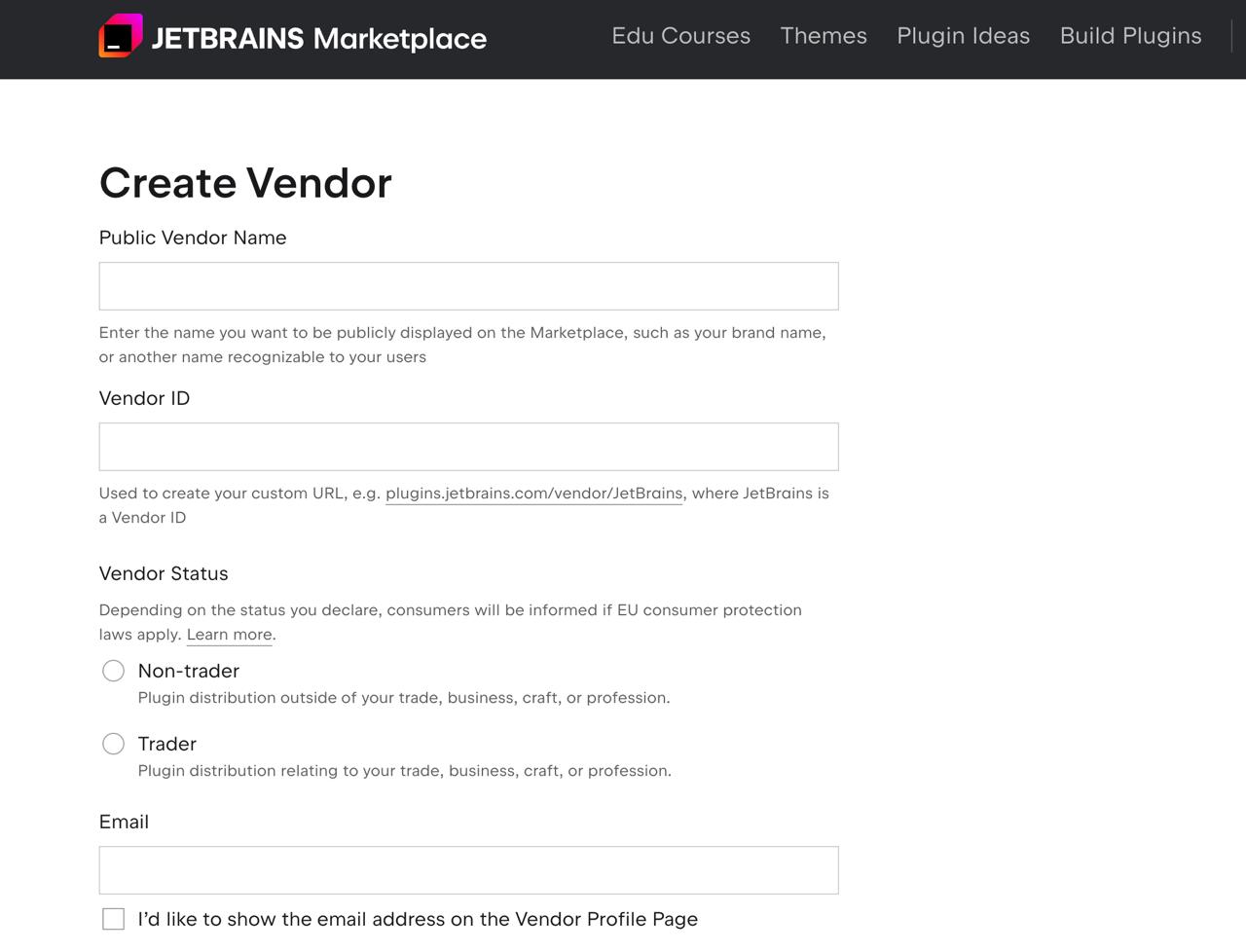Image resolution: width=1246 pixels, height=952 pixels.
Task: Click the Trader option description text
Action: tap(404, 771)
